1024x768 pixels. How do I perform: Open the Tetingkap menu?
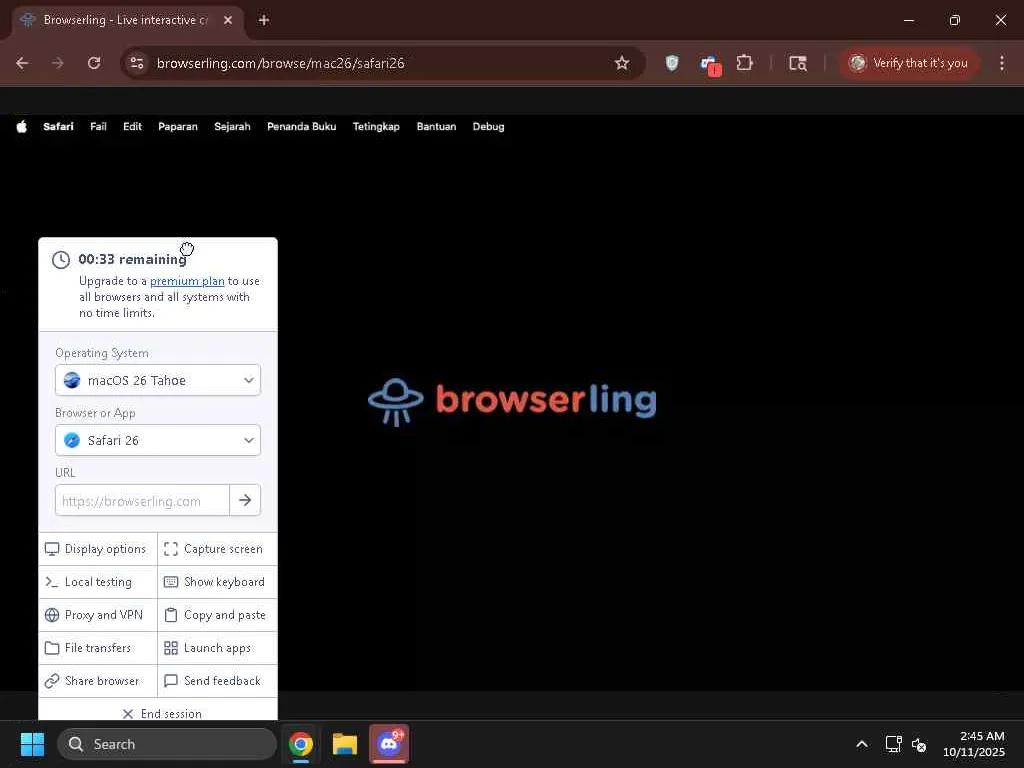tap(376, 127)
